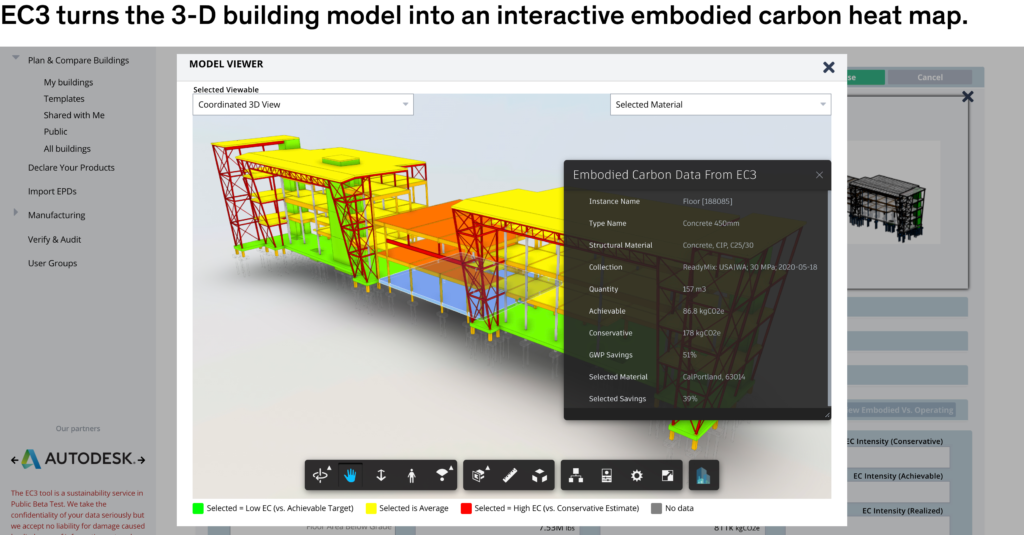The image size is (1024, 535).
Task: Open the Selected Material dropdown
Action: click(x=720, y=105)
